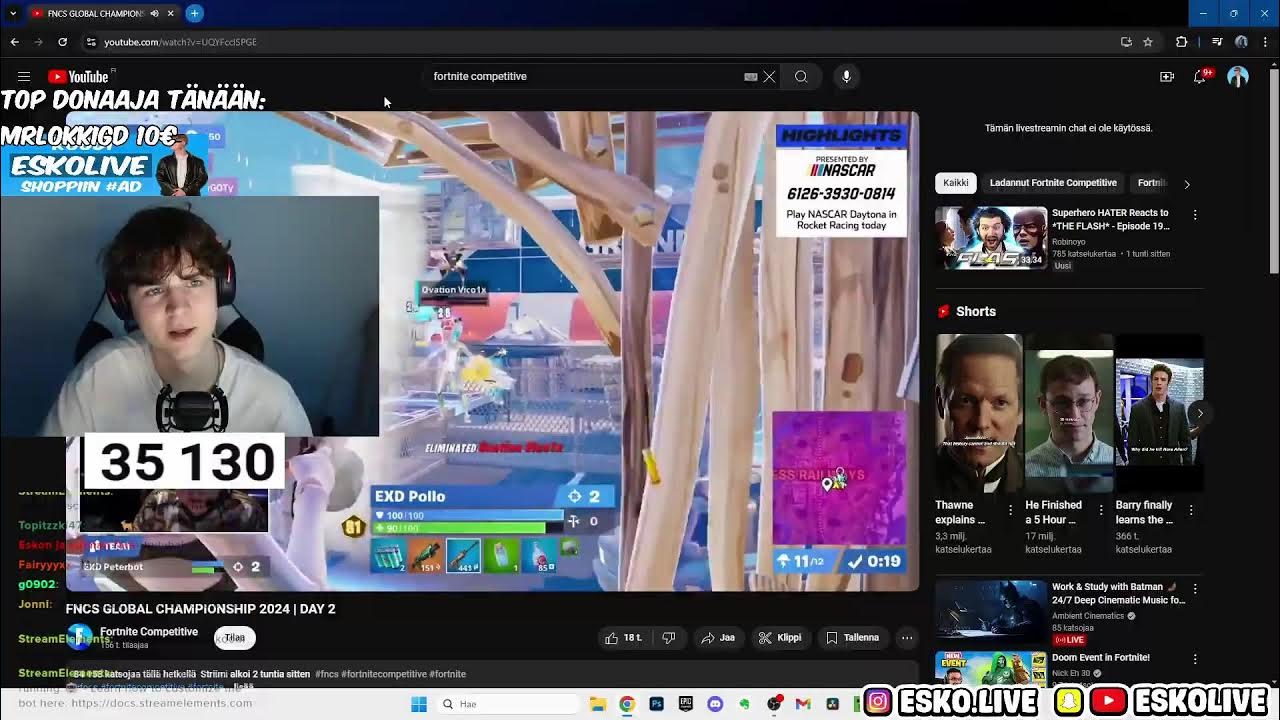
Task: Open the Chrome three-dot menu
Action: pos(1266,42)
